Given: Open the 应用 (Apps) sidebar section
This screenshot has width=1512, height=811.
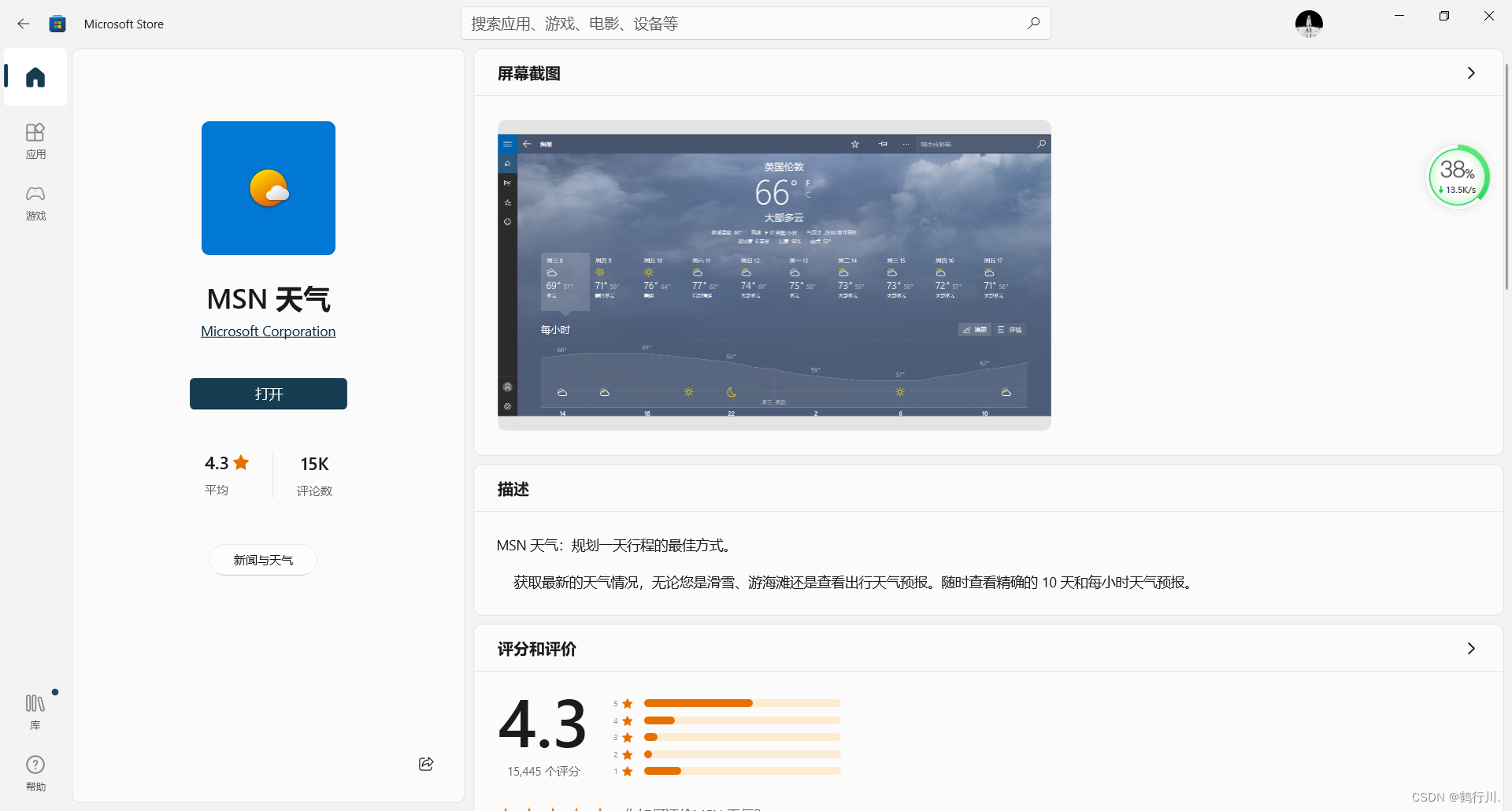Looking at the screenshot, I should (x=35, y=142).
